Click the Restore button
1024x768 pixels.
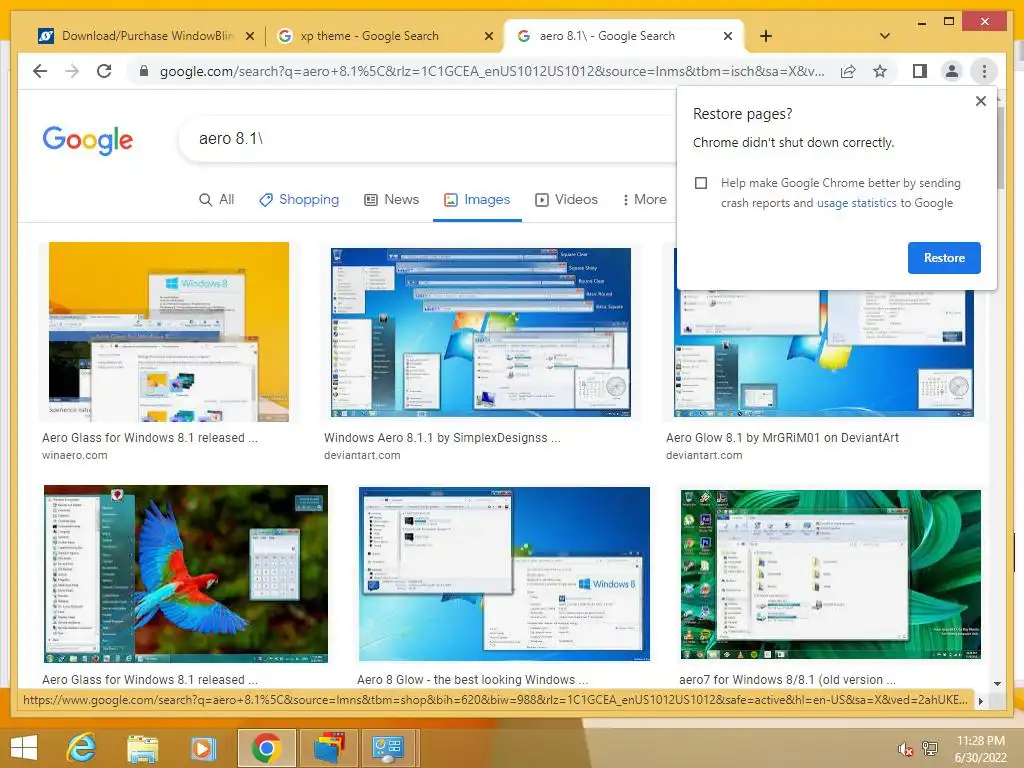944,258
